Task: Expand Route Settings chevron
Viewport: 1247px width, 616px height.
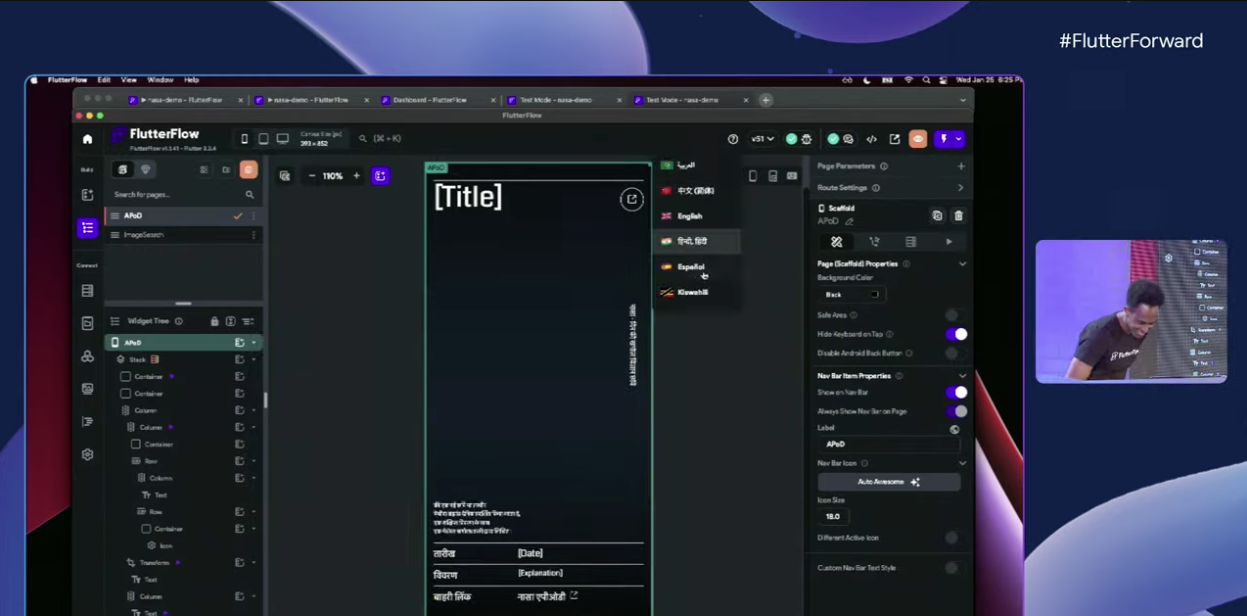Action: coord(961,187)
